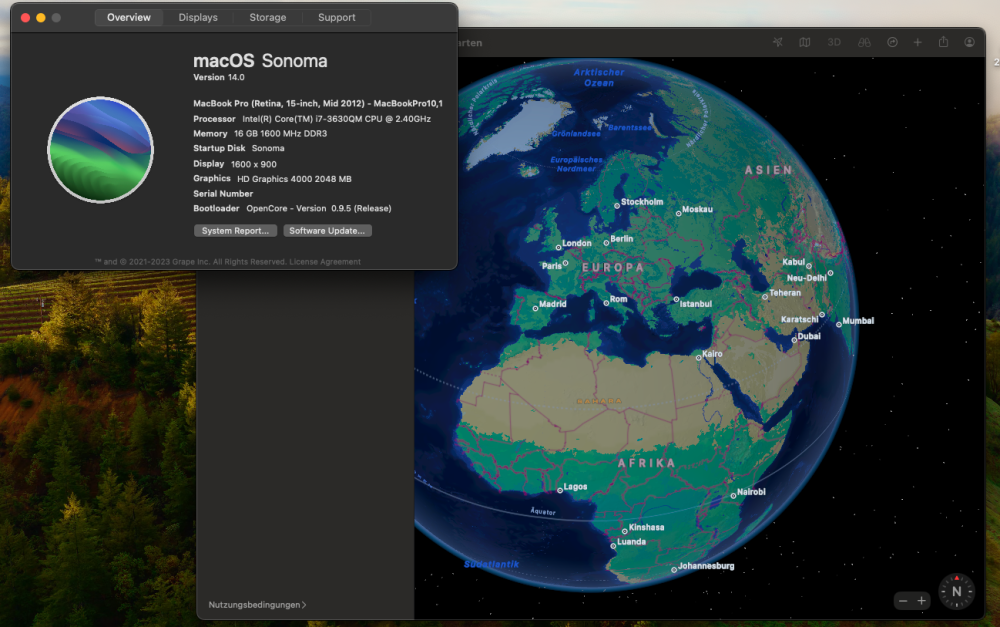Select the Dubai city marker
Image resolution: width=1000 pixels, height=627 pixels.
[x=795, y=340]
